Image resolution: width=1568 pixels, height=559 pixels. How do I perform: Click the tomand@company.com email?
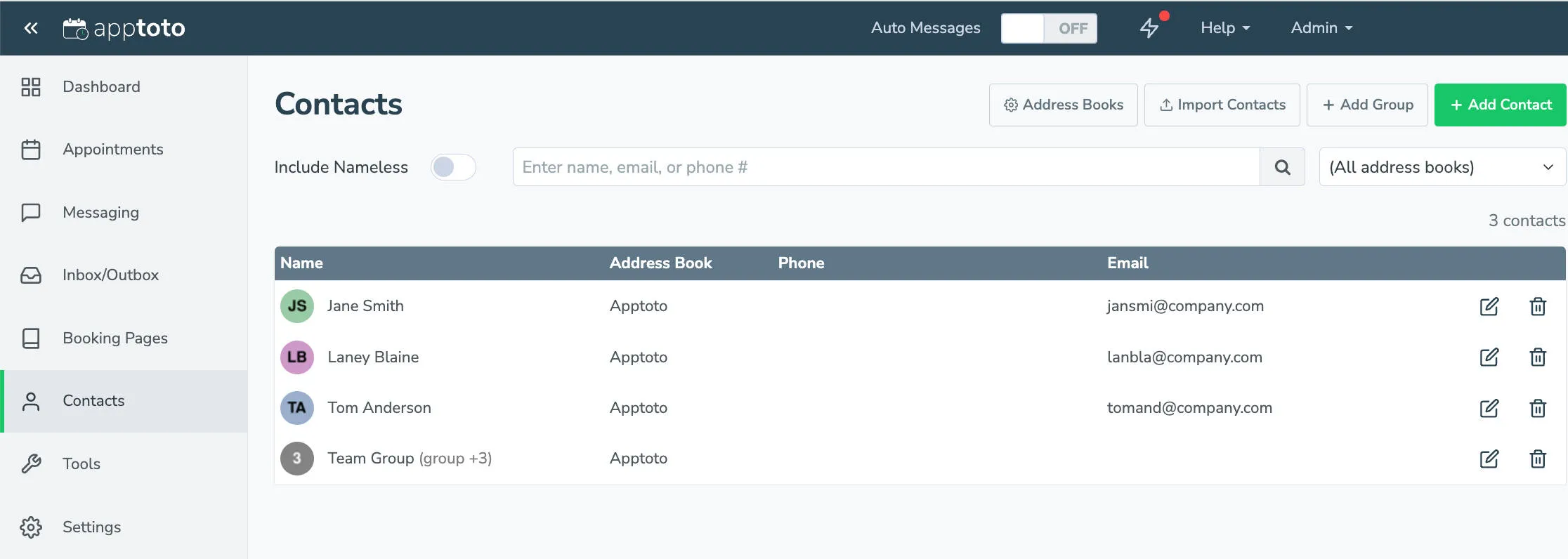1189,408
